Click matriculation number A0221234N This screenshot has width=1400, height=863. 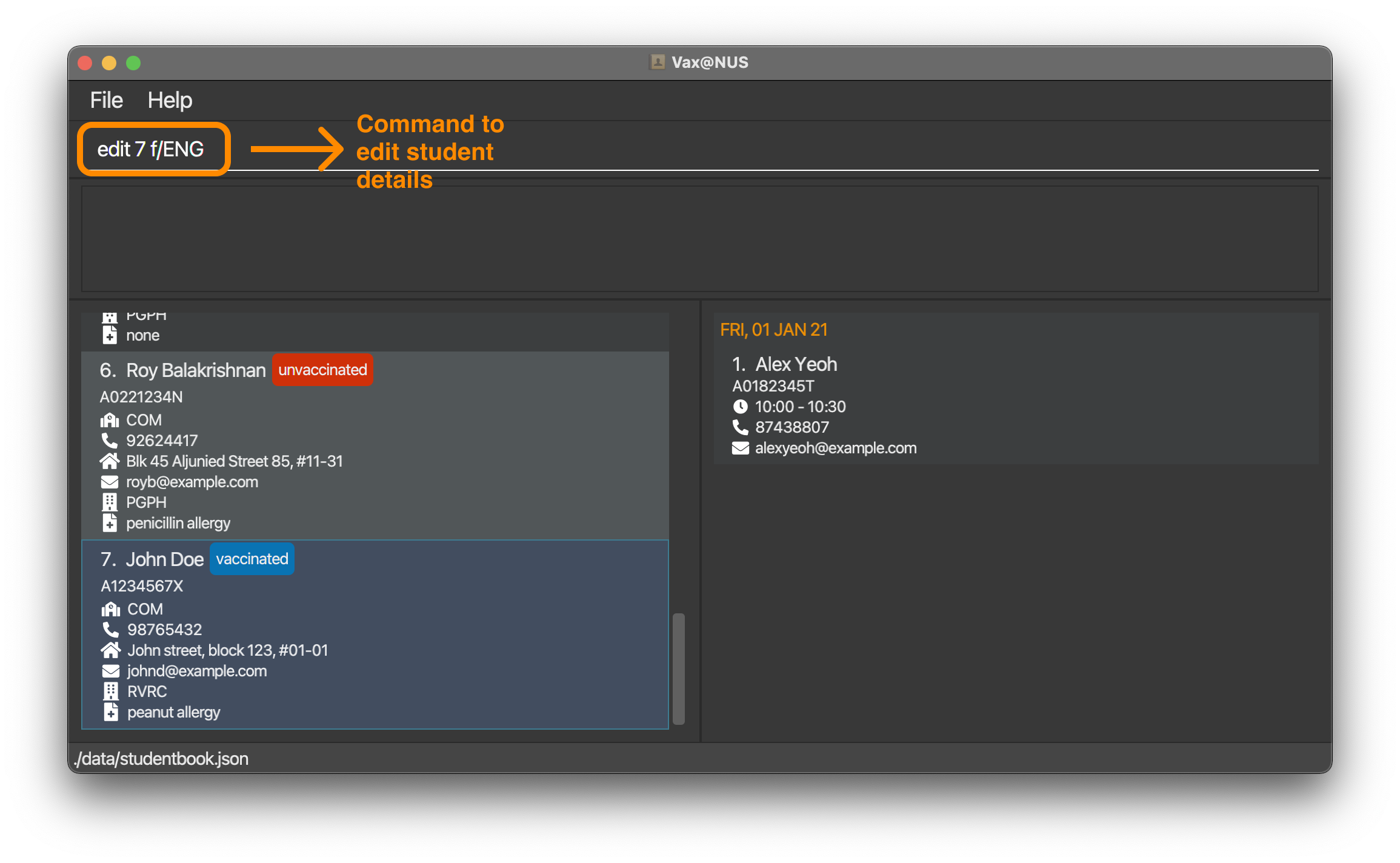point(141,397)
